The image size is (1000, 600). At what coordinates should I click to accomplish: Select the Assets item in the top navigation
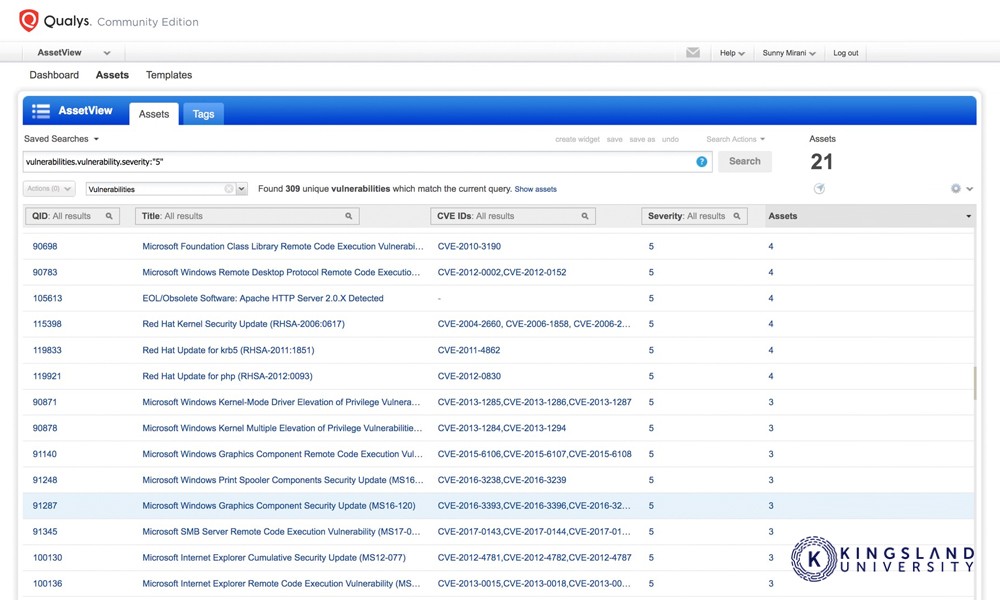pyautogui.click(x=112, y=75)
